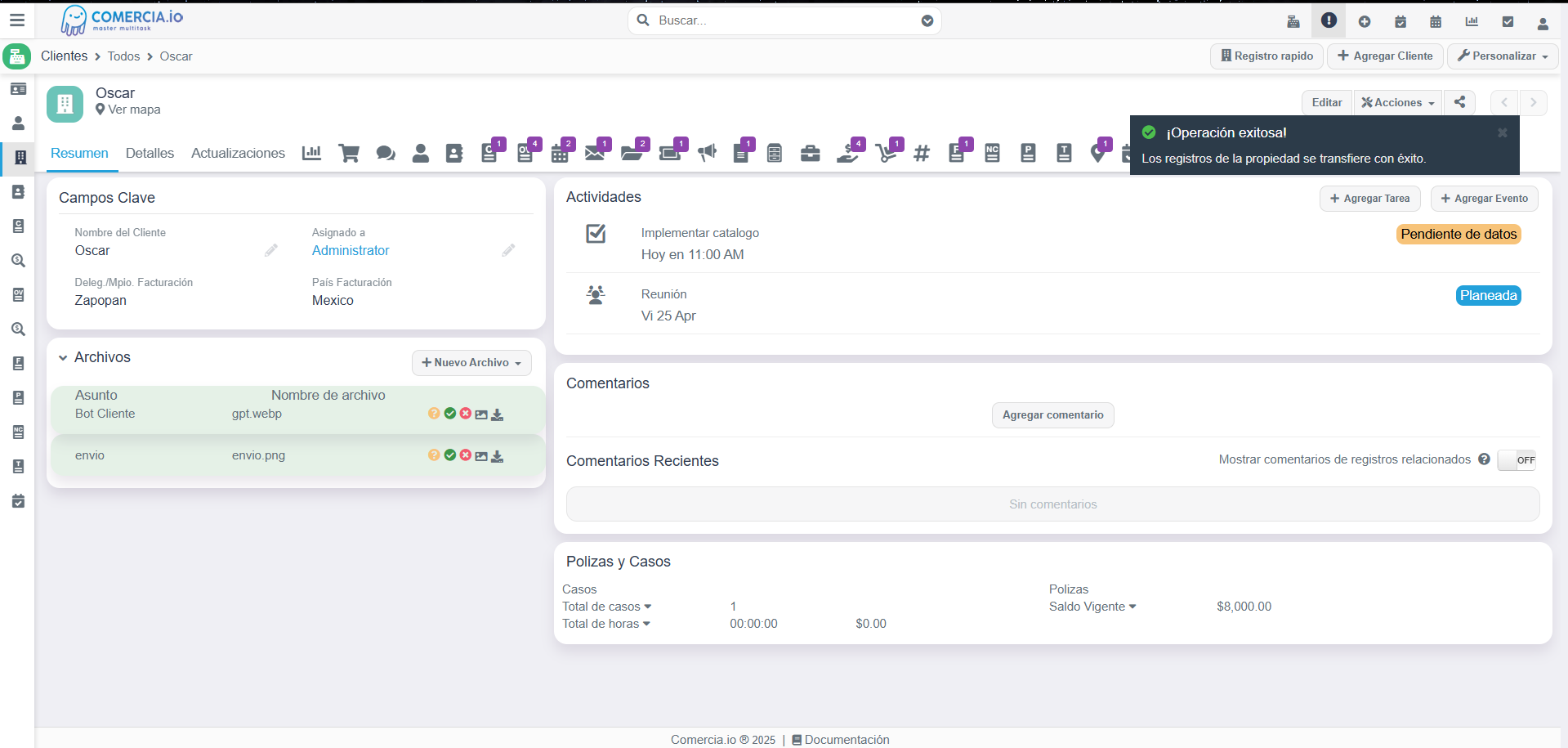Open the megaphone tab
Screen dimensions: 1568x748
pos(708,153)
